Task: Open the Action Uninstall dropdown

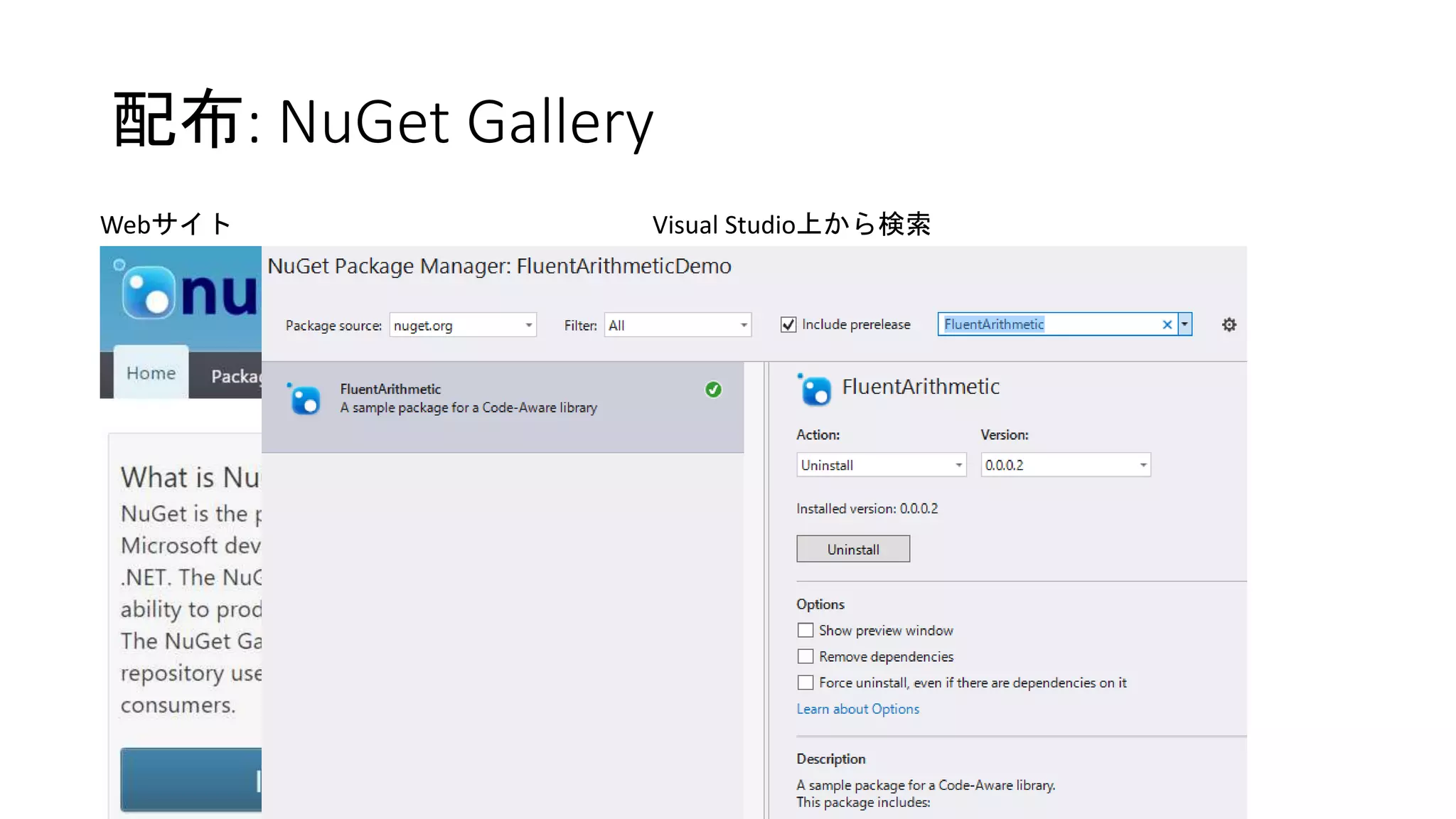Action: point(882,465)
